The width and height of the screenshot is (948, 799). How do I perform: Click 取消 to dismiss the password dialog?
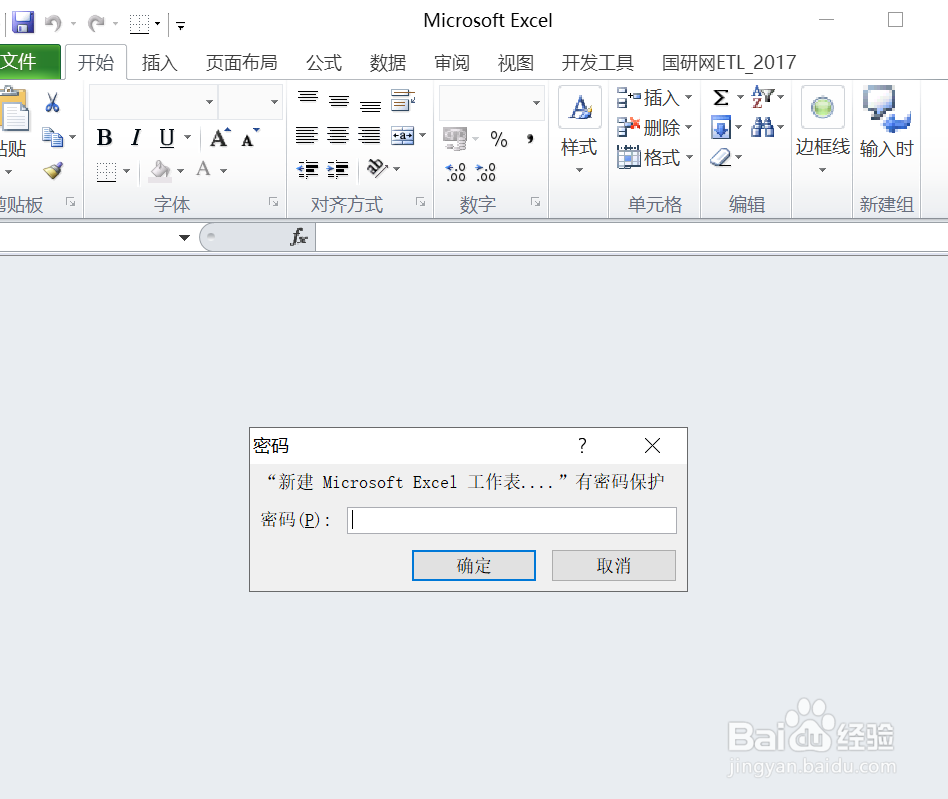pos(613,565)
